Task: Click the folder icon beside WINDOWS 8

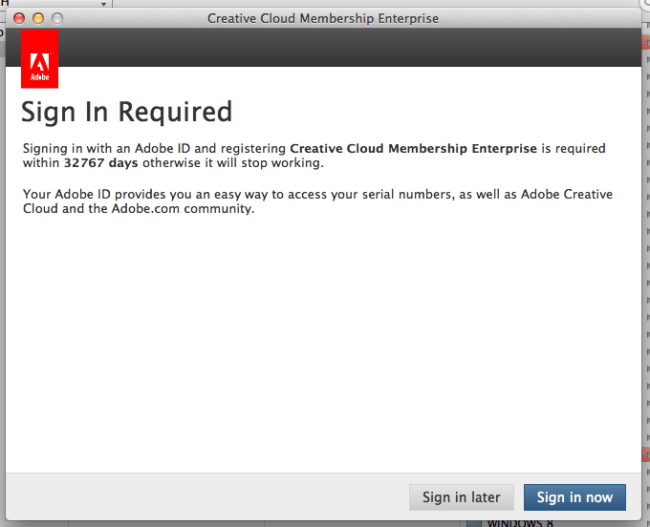Action: (x=475, y=522)
